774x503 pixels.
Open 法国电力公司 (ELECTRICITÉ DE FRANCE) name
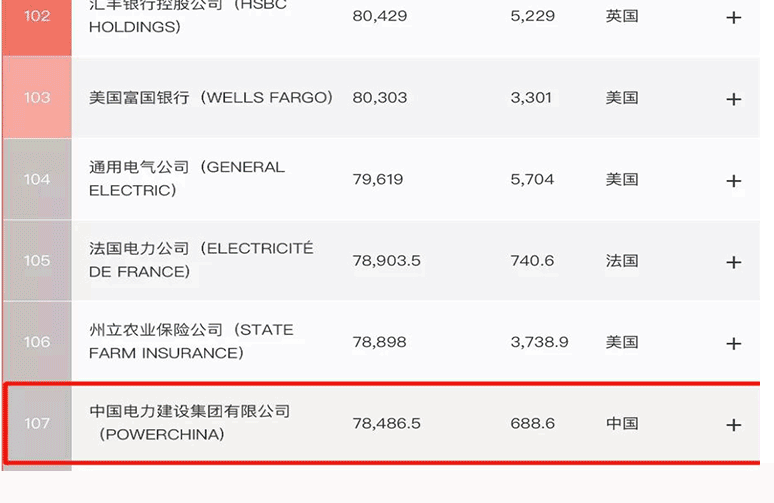tap(200, 260)
